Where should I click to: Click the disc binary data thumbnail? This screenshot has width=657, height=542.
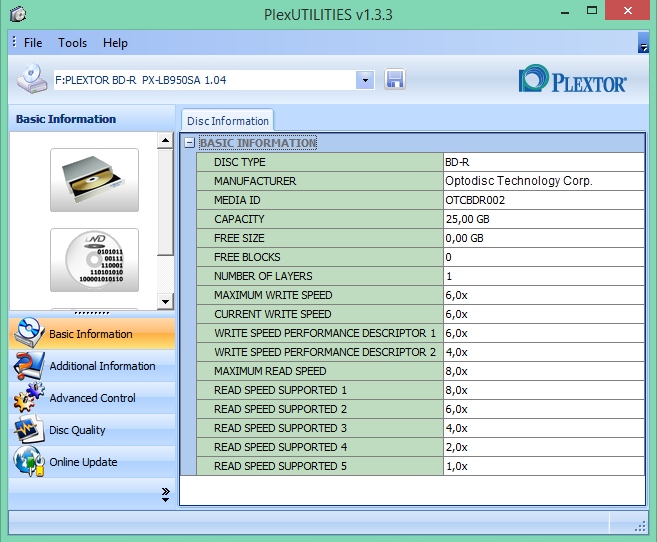[x=94, y=259]
